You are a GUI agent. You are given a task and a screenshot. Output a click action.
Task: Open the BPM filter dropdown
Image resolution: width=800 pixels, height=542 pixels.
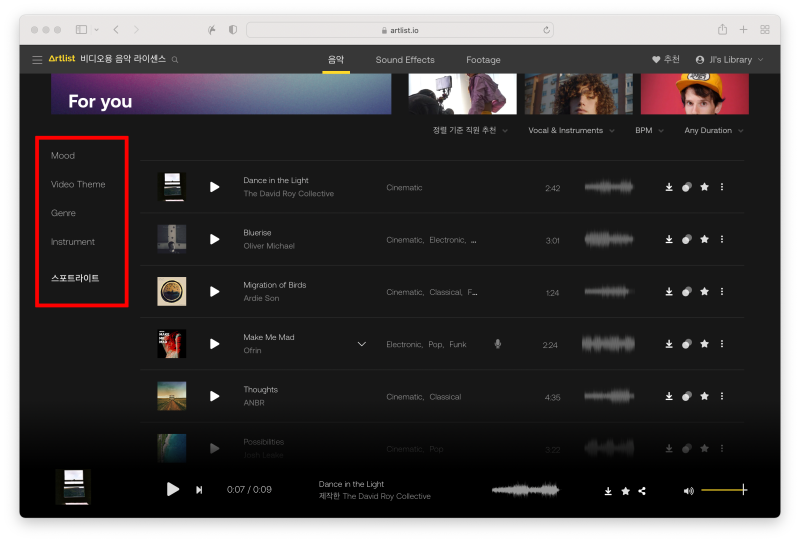[649, 131]
